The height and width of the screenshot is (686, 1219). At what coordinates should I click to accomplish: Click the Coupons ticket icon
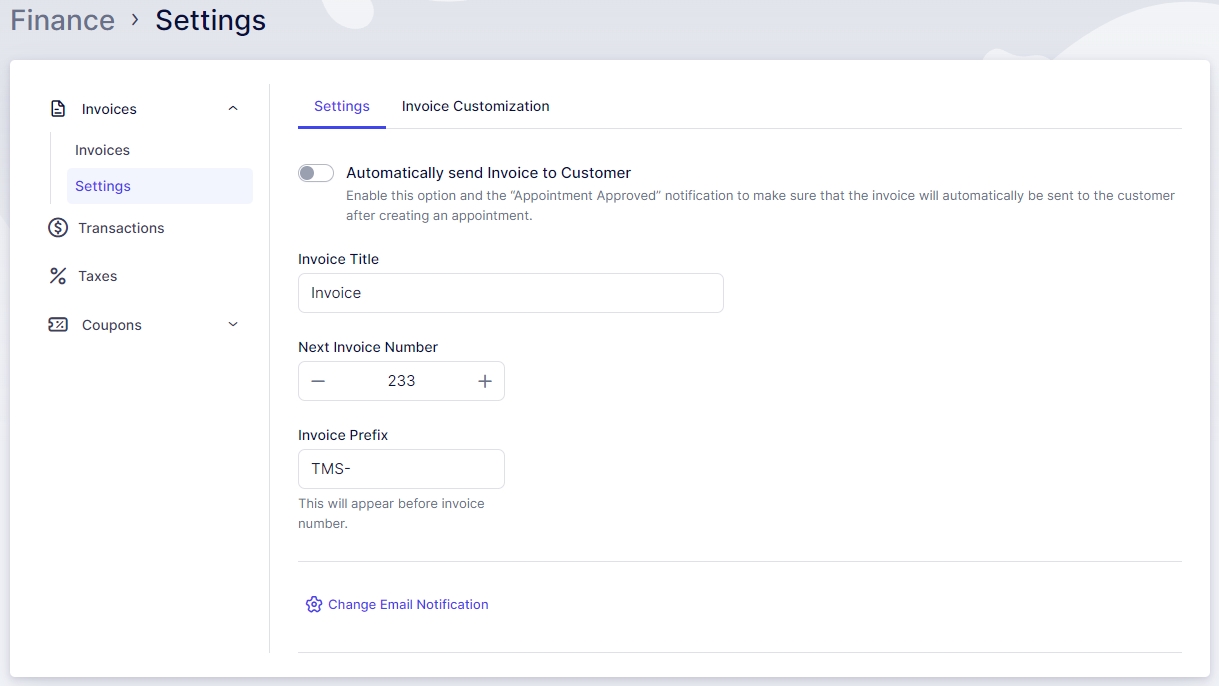(58, 325)
